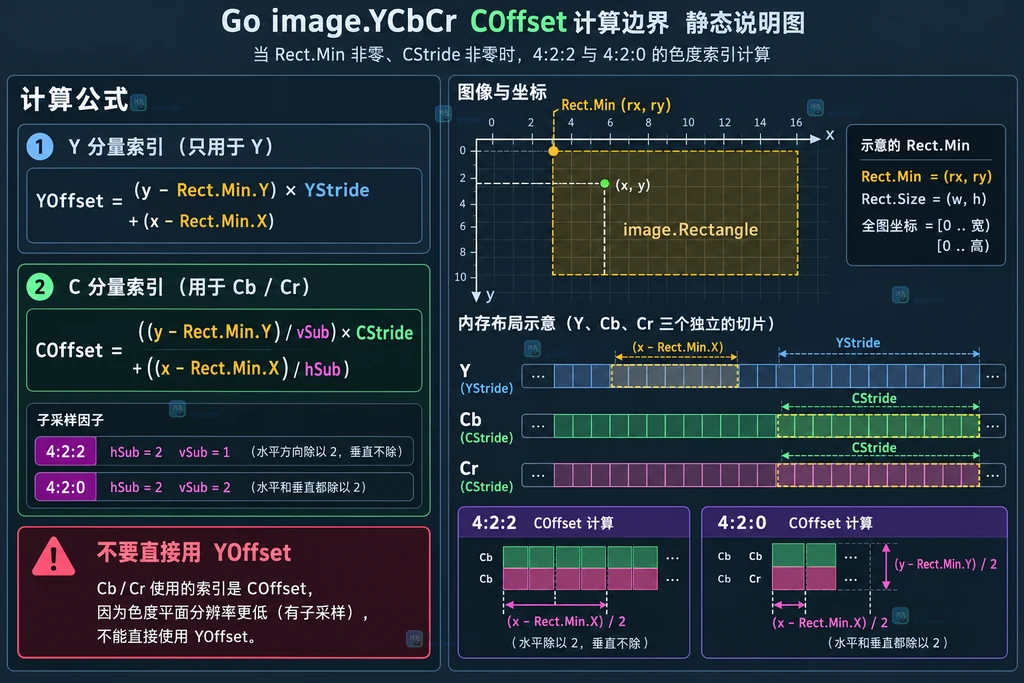Click '（水平和垂直都除以 2）' in subsampling table
This screenshot has width=1024, height=683.
[308, 487]
